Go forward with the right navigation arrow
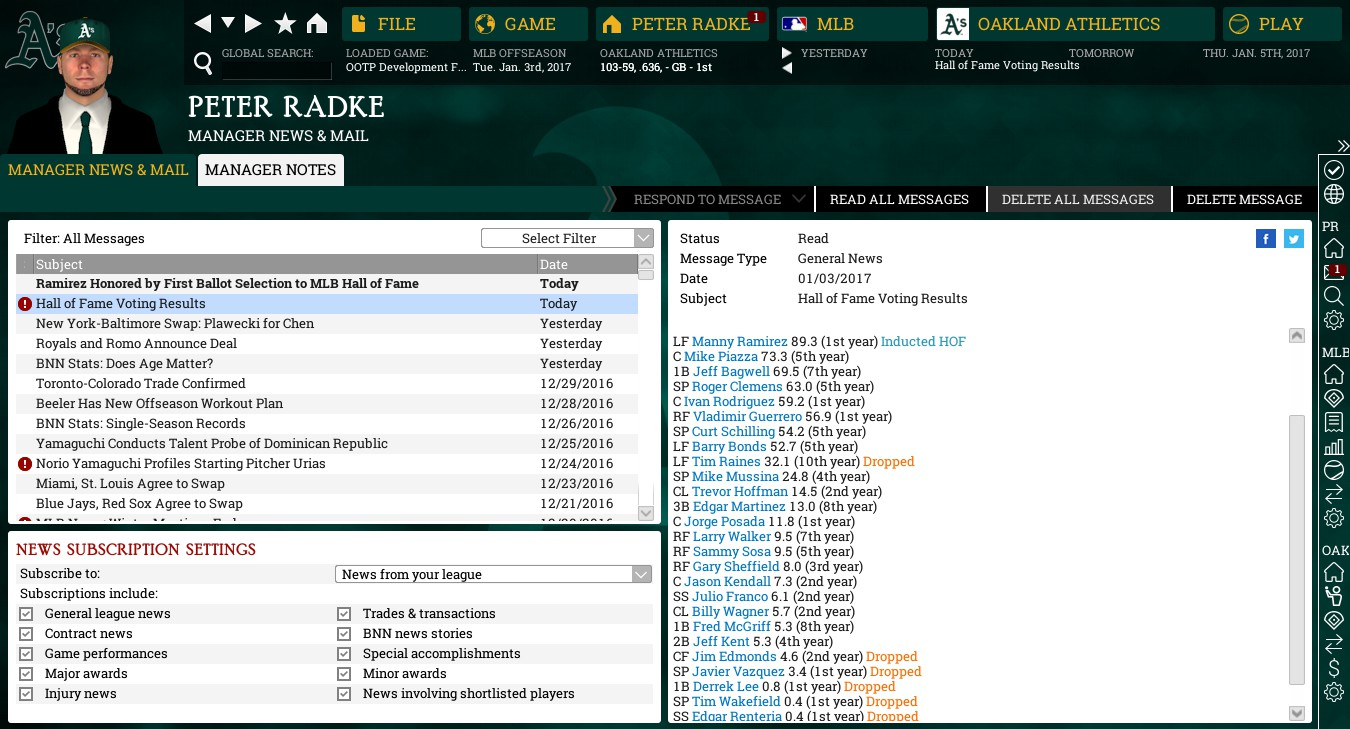1350x729 pixels. (253, 23)
